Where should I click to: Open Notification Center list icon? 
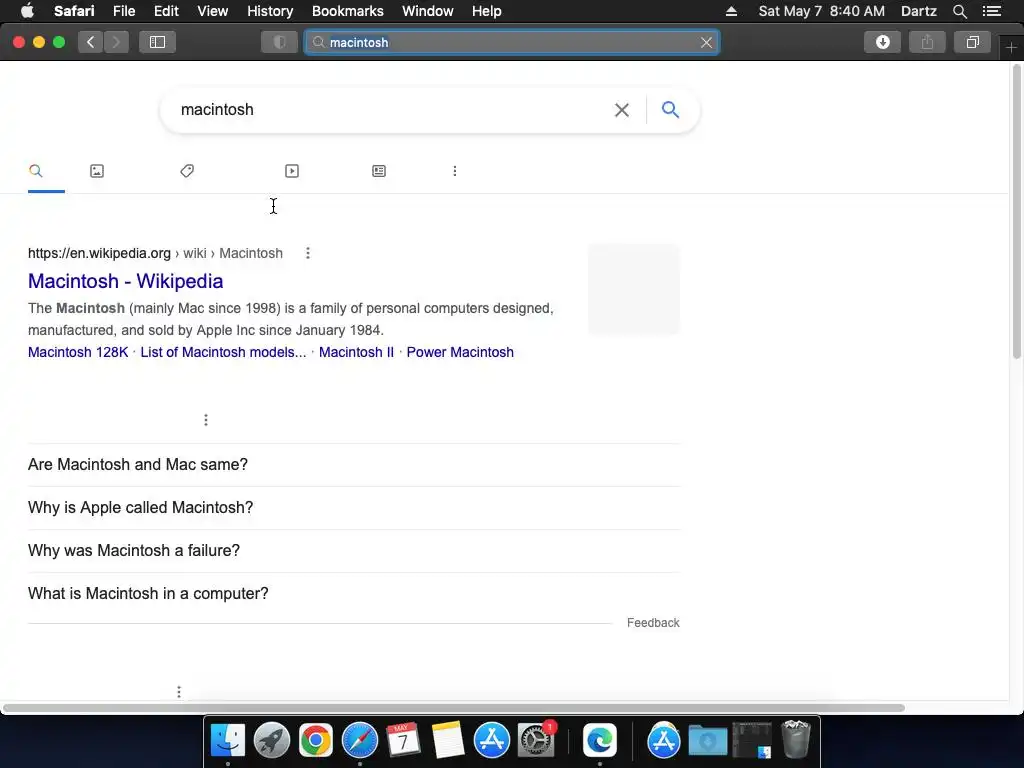992,11
